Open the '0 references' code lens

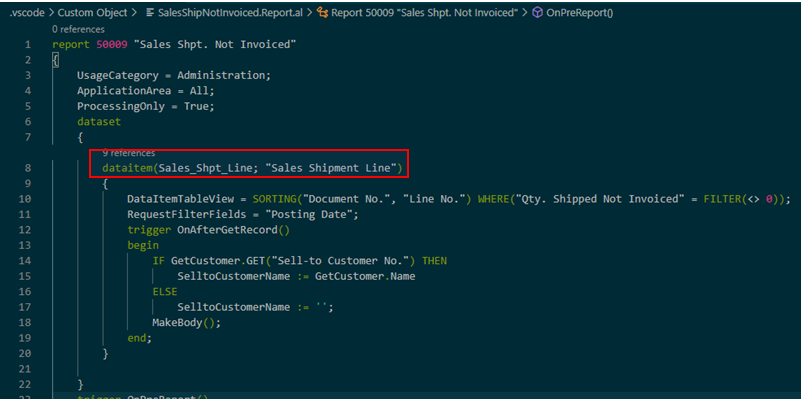click(78, 30)
